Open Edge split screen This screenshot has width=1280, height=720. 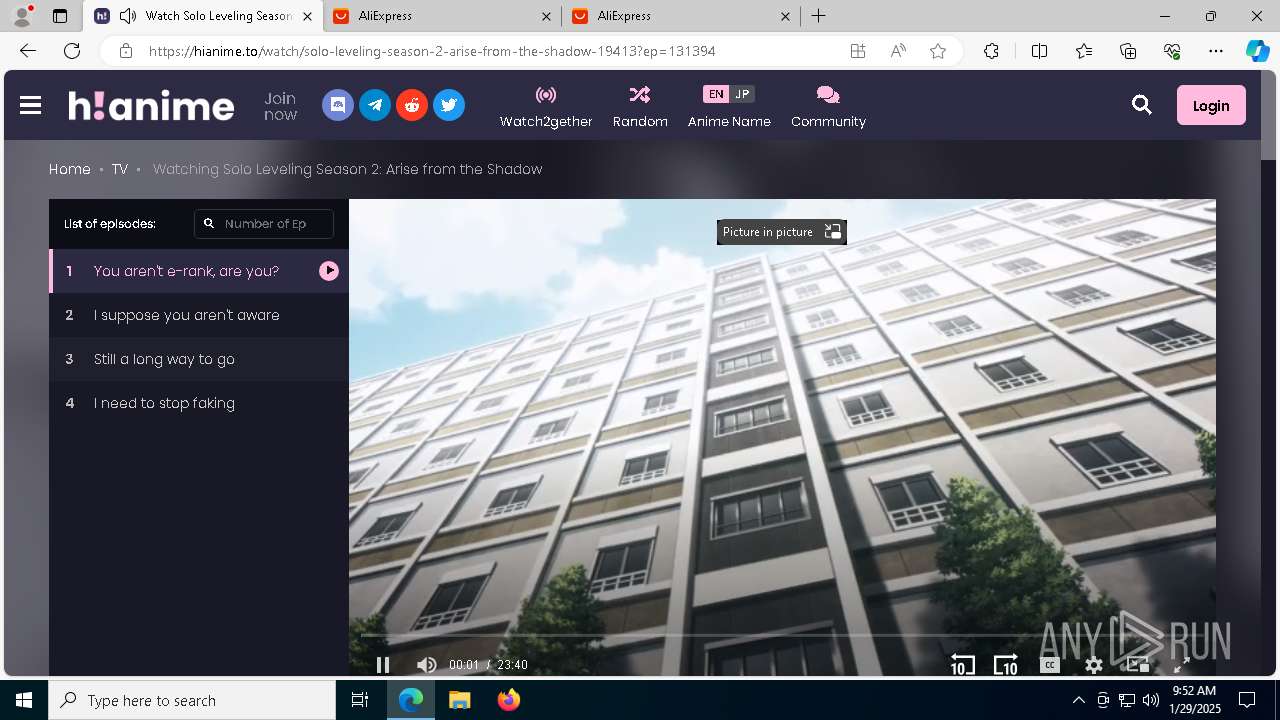[x=1039, y=51]
